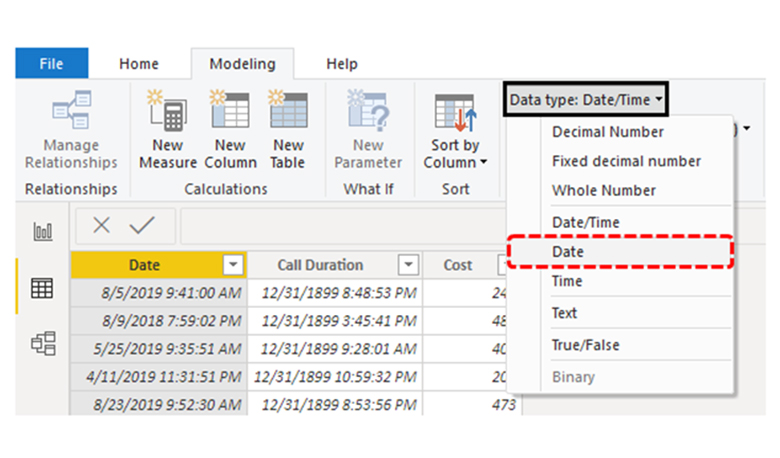Click the formula bar input field
780x458 pixels.
(343, 226)
